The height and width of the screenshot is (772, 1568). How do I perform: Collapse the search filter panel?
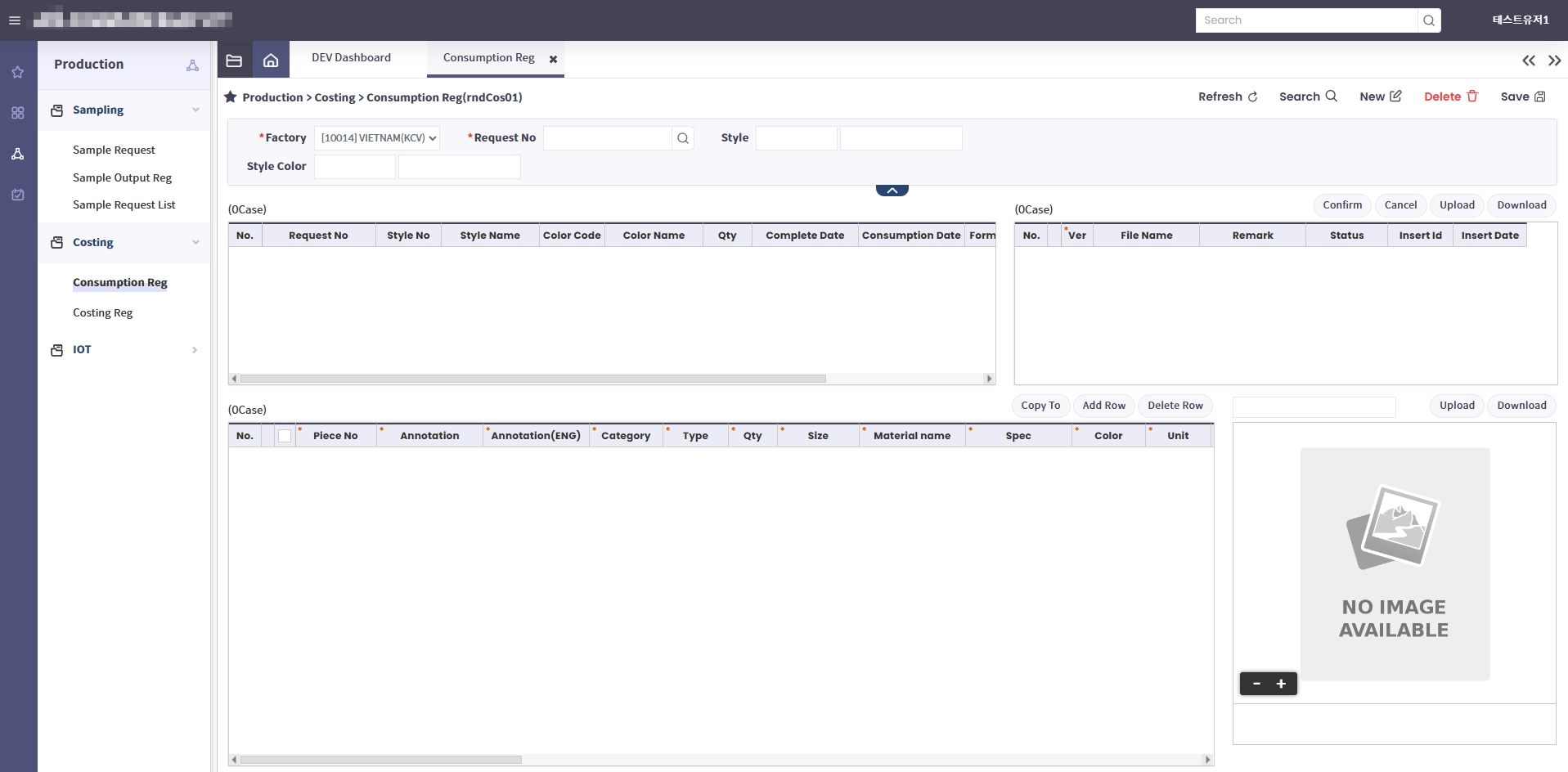click(892, 191)
